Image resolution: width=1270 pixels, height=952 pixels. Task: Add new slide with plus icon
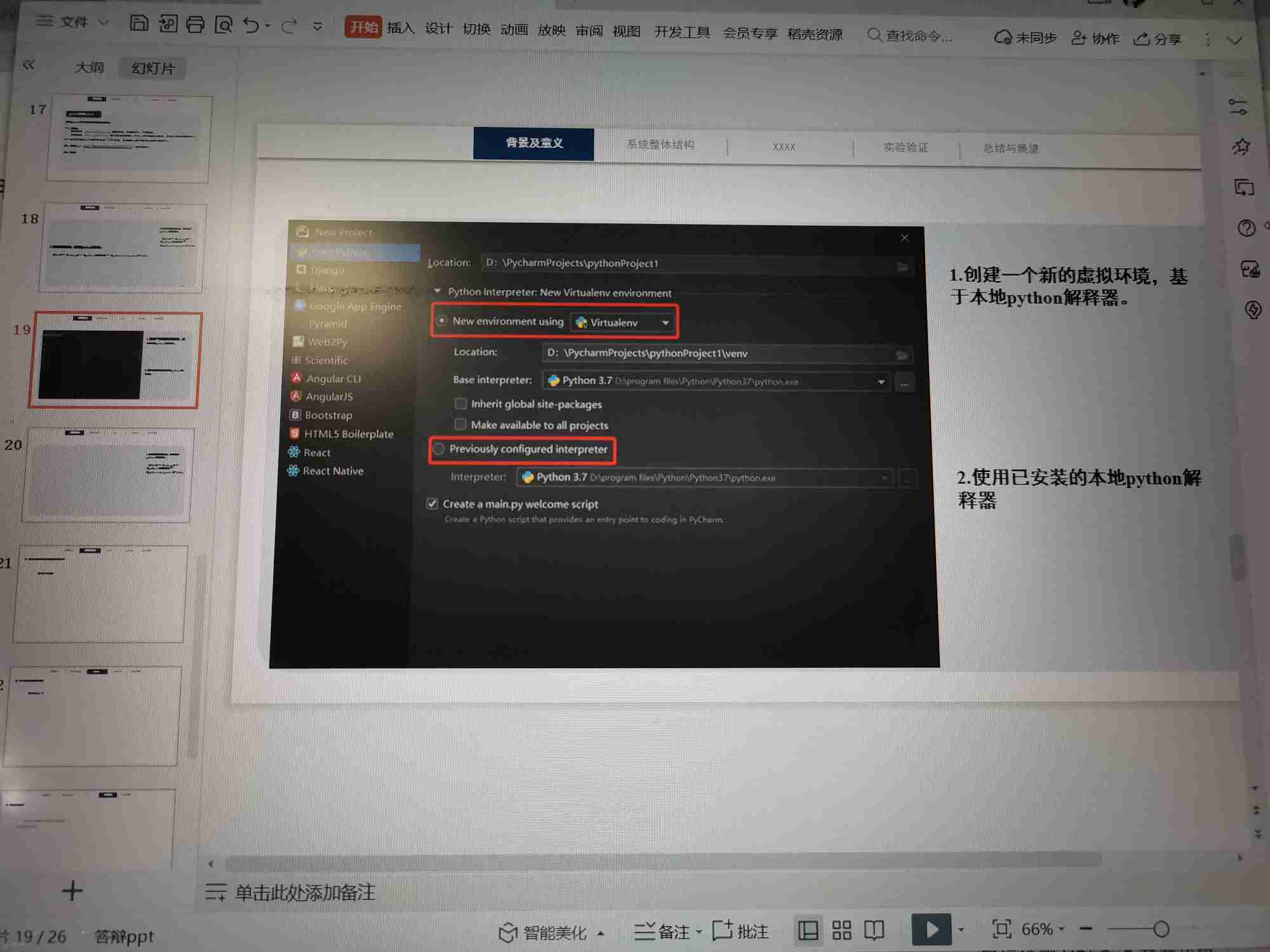[72, 891]
